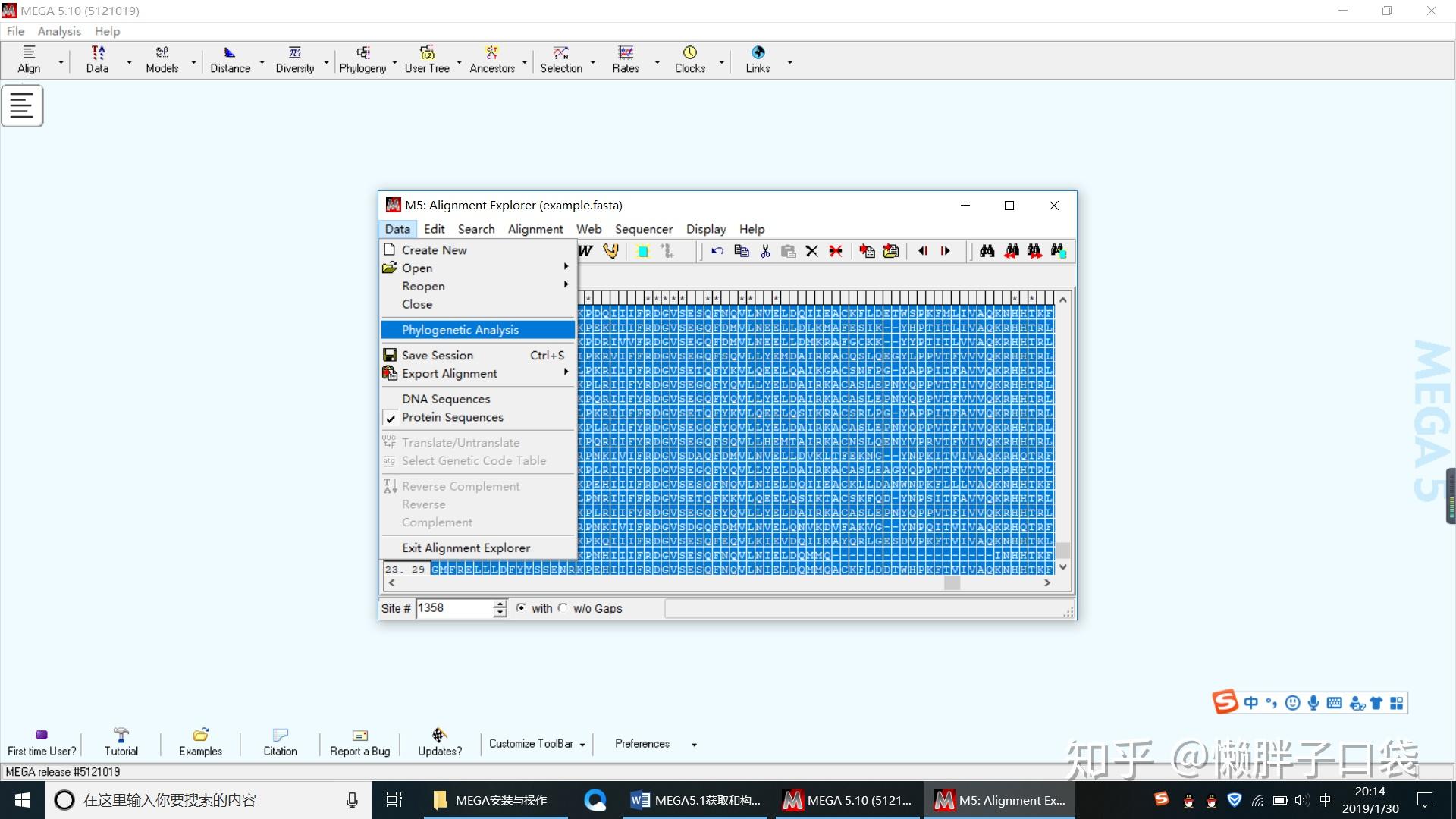Click the Preferences button
1456x819 pixels.
[x=642, y=744]
